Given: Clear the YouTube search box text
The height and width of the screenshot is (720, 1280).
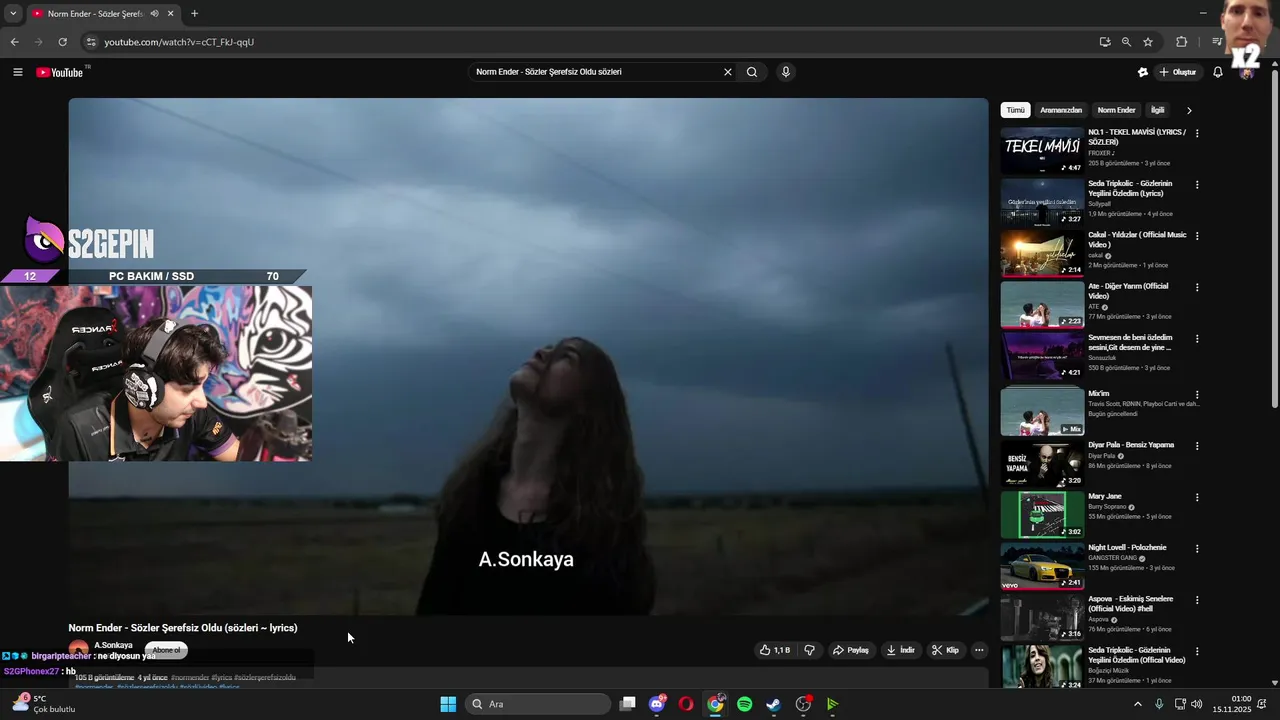Looking at the screenshot, I should tap(728, 72).
